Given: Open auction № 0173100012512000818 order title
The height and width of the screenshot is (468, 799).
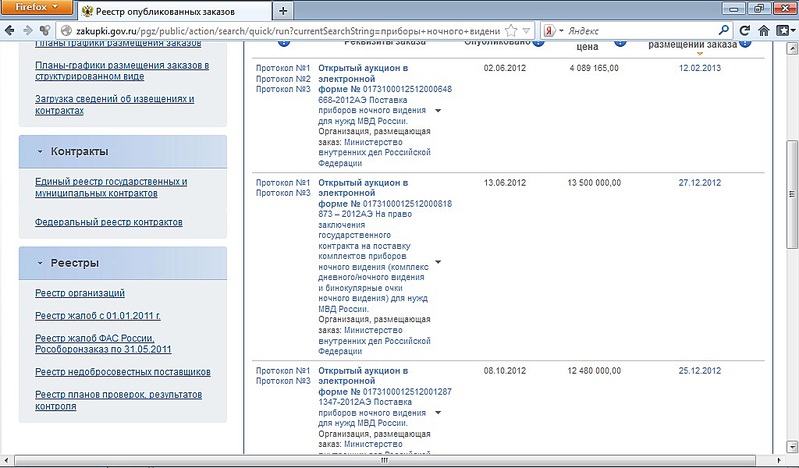Looking at the screenshot, I should coord(385,193).
